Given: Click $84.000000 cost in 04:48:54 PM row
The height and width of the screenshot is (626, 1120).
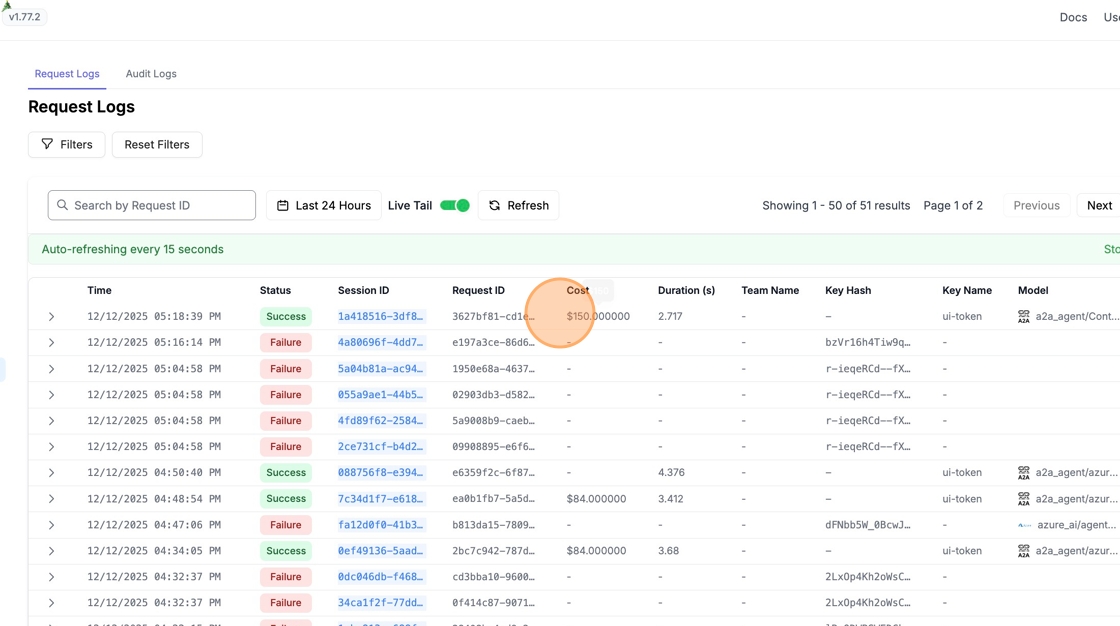Looking at the screenshot, I should [596, 499].
